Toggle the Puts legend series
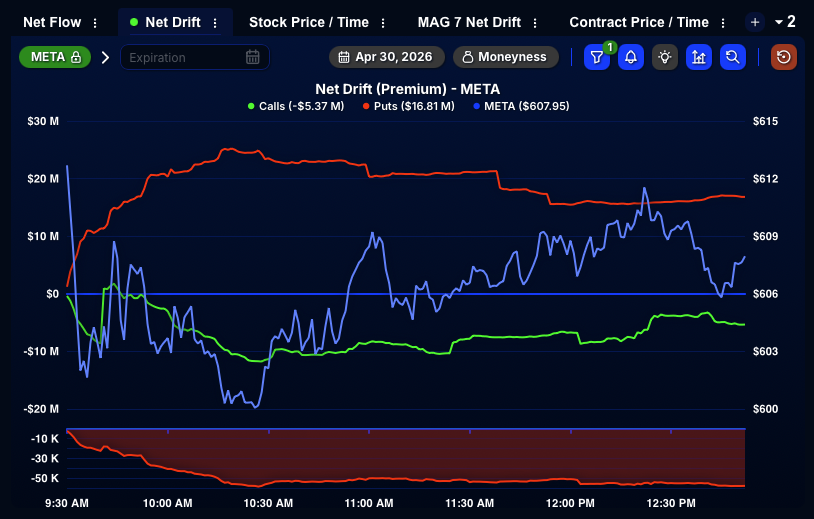The height and width of the screenshot is (519, 814). [x=409, y=106]
